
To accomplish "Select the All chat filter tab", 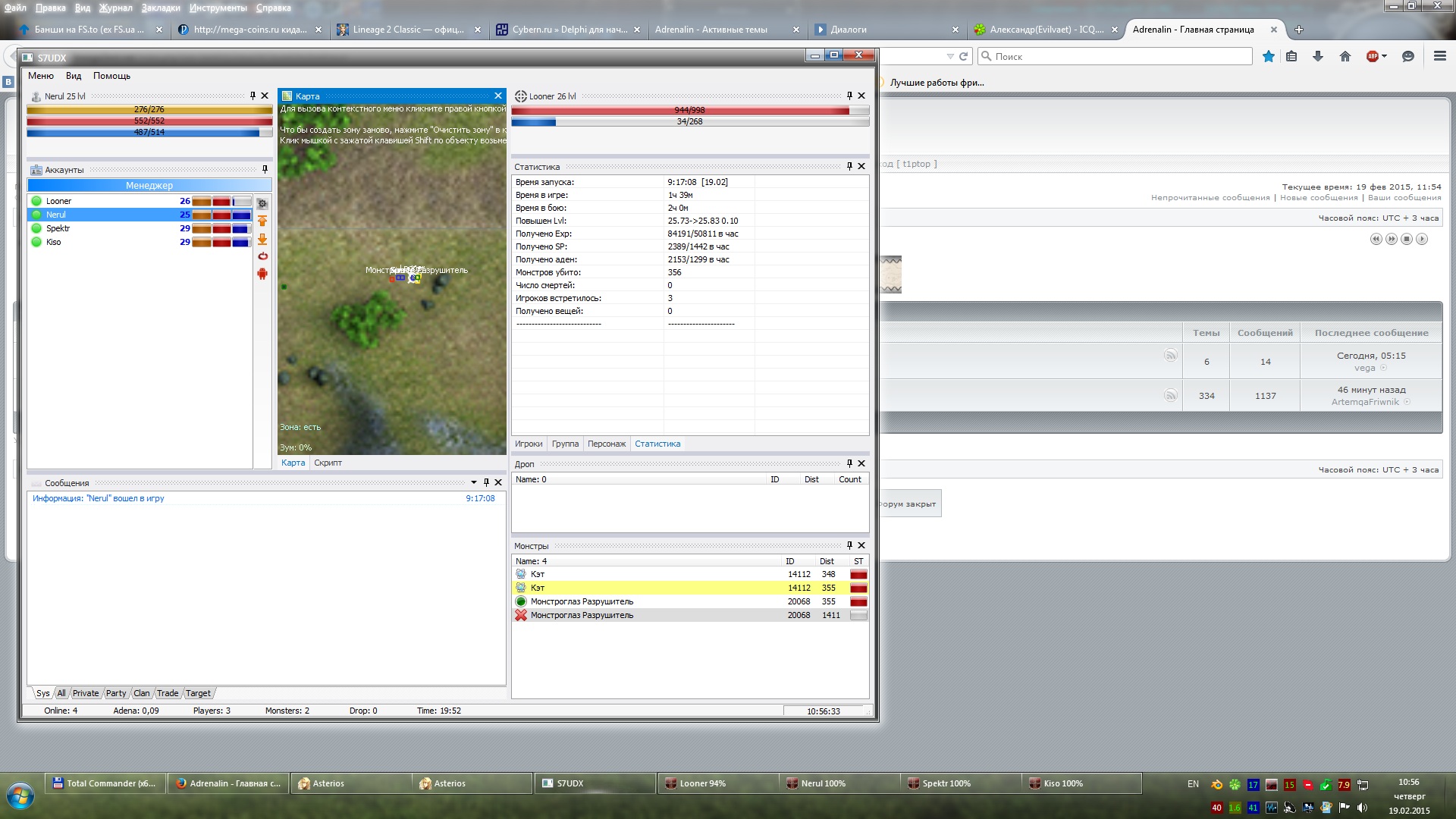I will pos(61,693).
